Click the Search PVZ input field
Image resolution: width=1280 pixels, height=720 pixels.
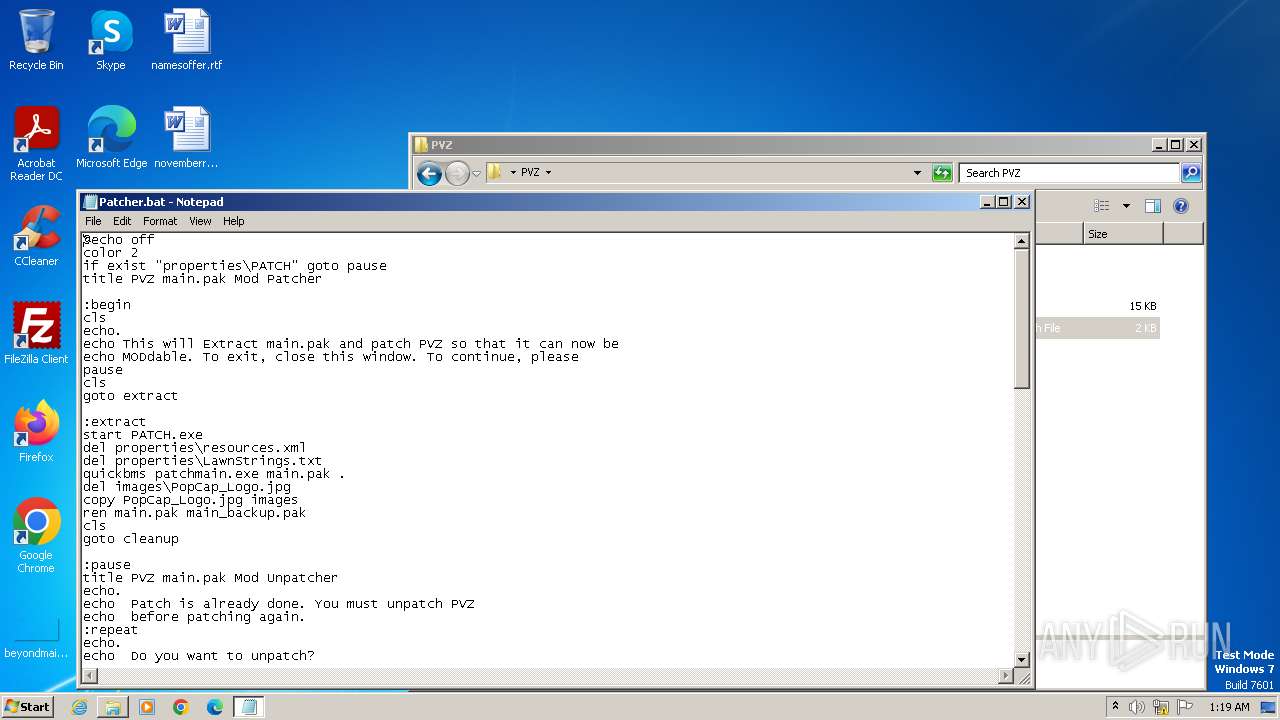pos(1070,173)
